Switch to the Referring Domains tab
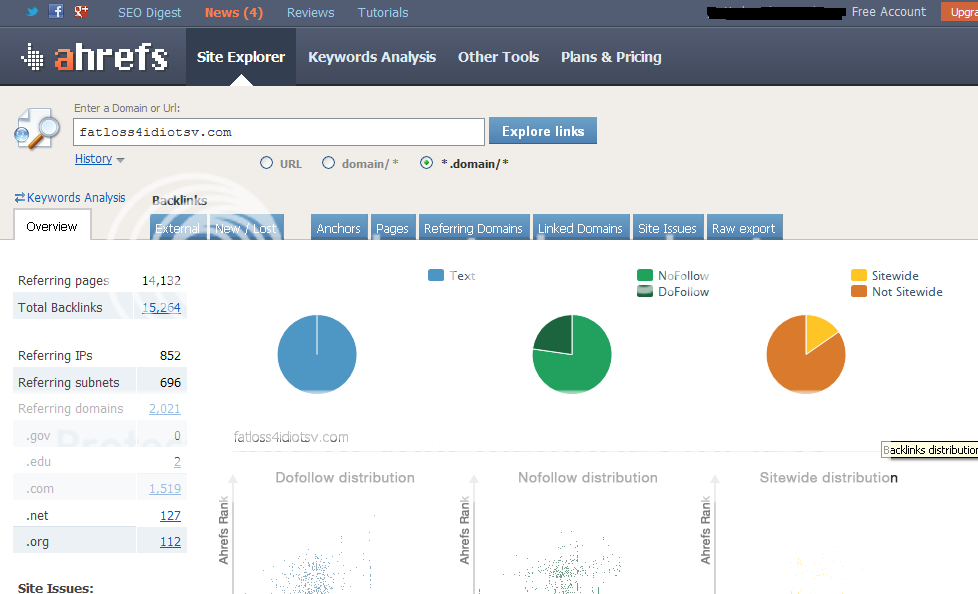 [473, 228]
